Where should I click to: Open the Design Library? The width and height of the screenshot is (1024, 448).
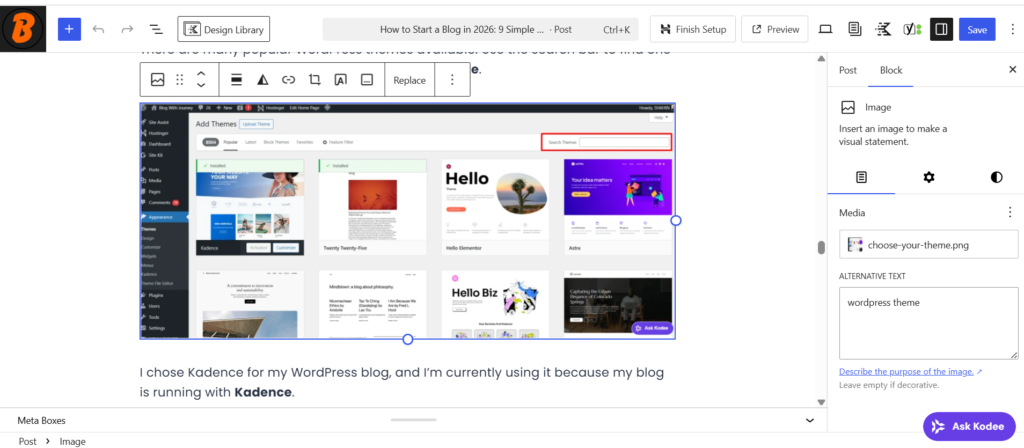pyautogui.click(x=223, y=29)
